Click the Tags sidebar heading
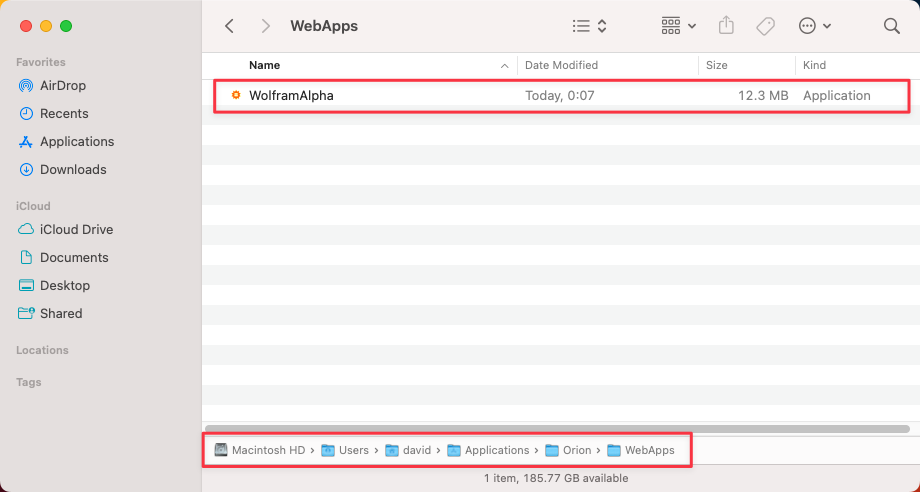Screen dimensions: 920x492 click(x=29, y=382)
